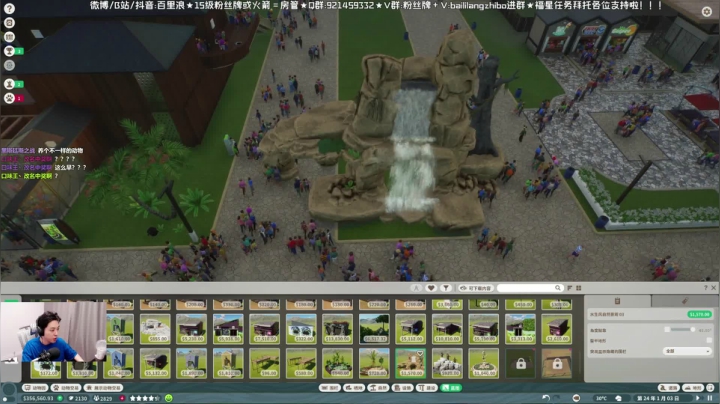Image resolution: width=720 pixels, height=404 pixels.
Task: Select the price tag tab
Action: [x=685, y=301]
